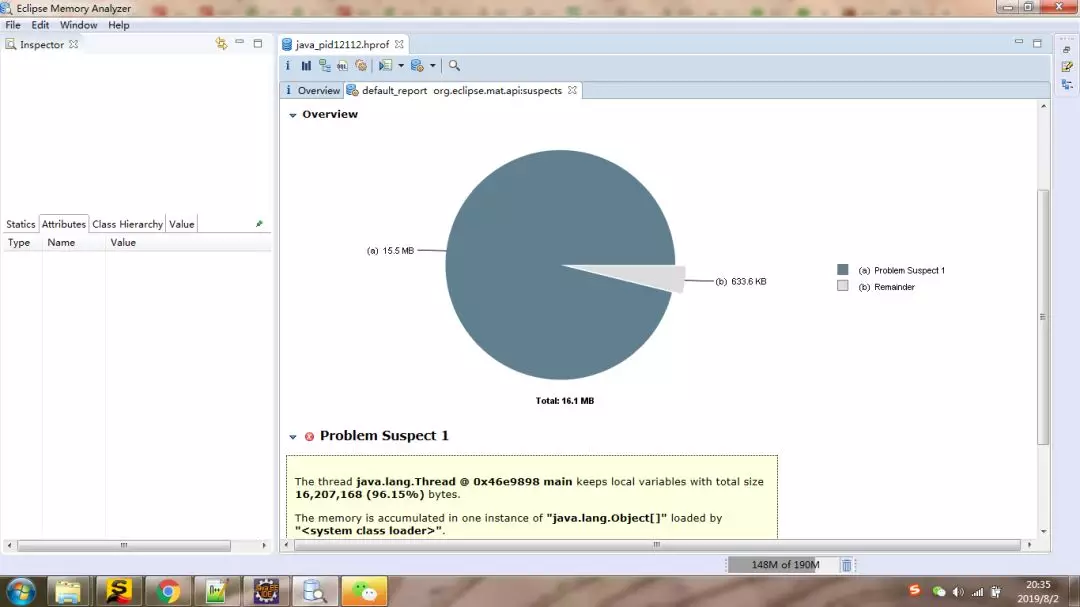The image size is (1080, 607).
Task: Open the File menu
Action: 13,25
